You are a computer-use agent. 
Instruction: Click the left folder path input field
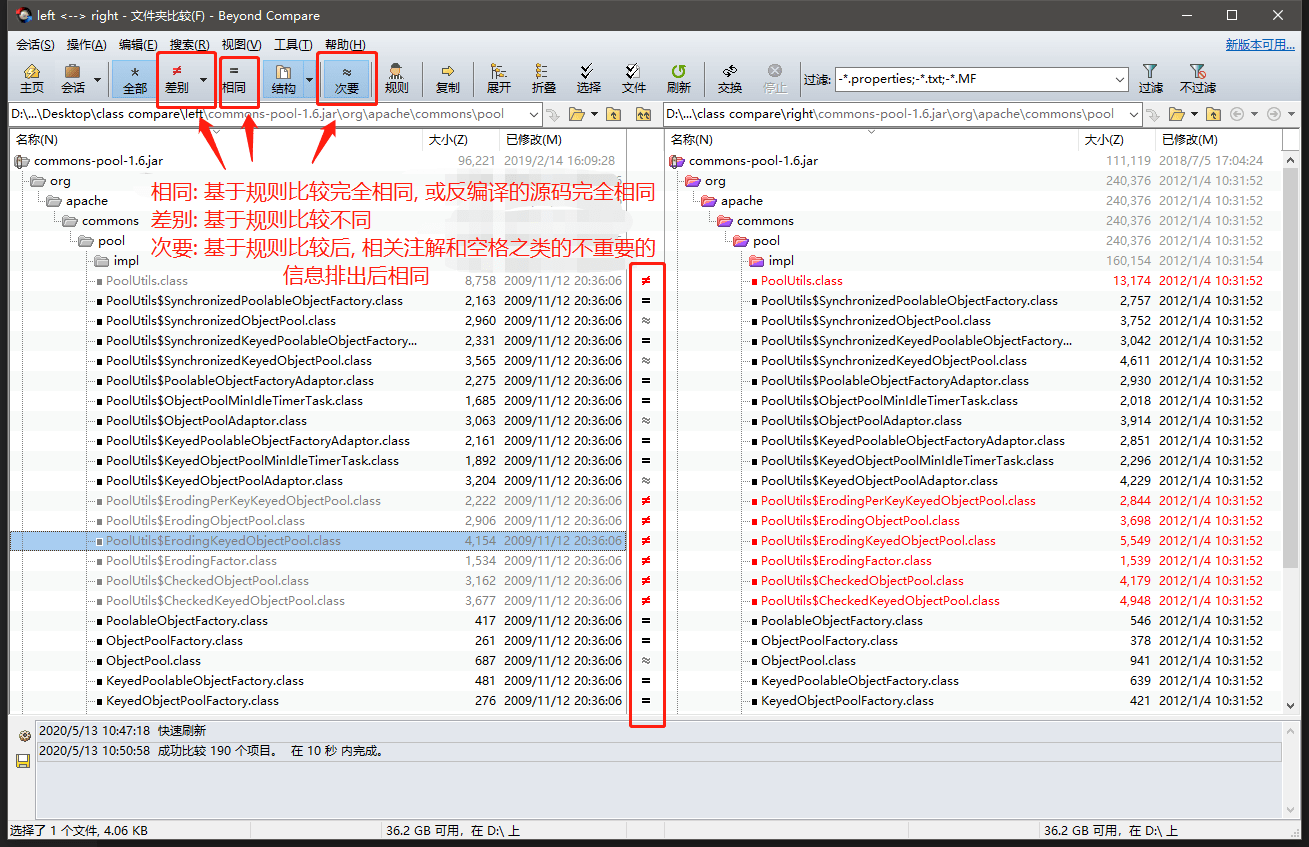[x=275, y=114]
